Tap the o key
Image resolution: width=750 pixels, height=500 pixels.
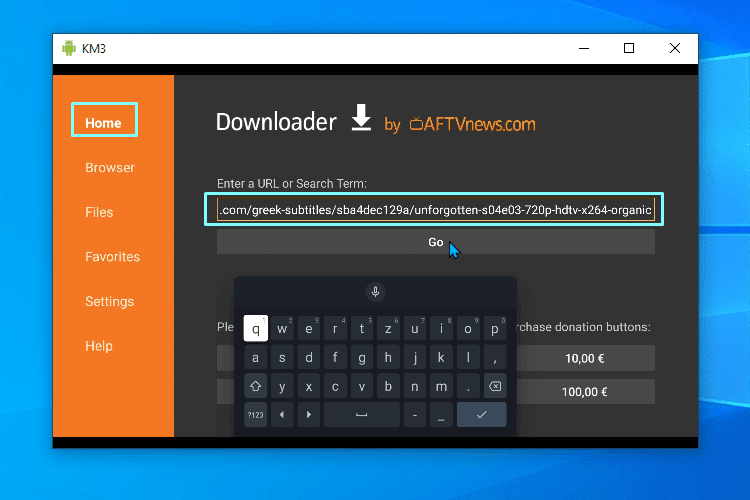click(468, 328)
